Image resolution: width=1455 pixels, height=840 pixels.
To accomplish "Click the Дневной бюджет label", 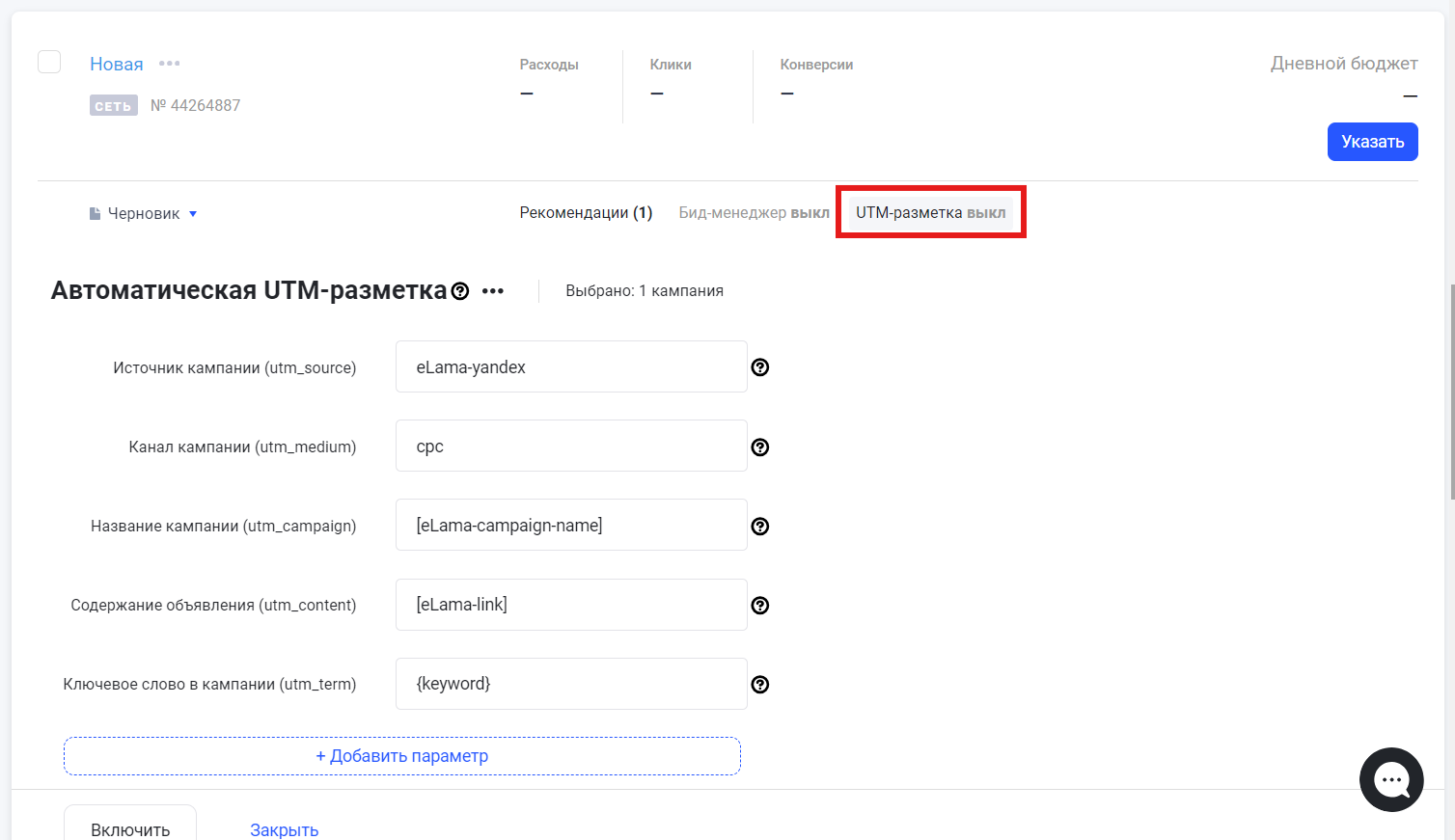I will [1344, 64].
